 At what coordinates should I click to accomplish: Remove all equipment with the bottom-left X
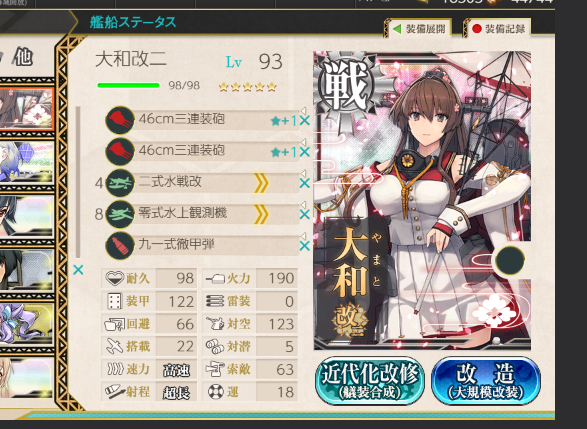(x=78, y=270)
